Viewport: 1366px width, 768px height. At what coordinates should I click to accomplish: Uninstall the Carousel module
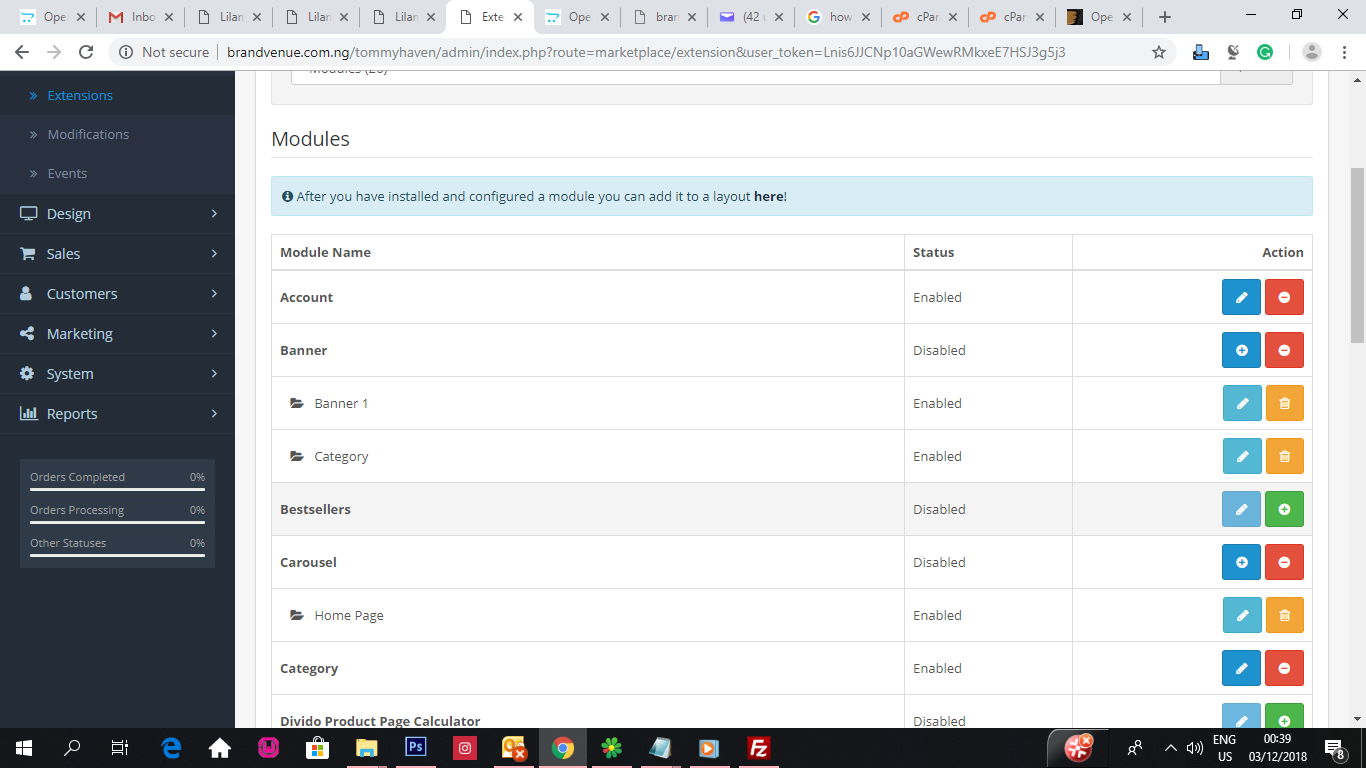(1284, 562)
